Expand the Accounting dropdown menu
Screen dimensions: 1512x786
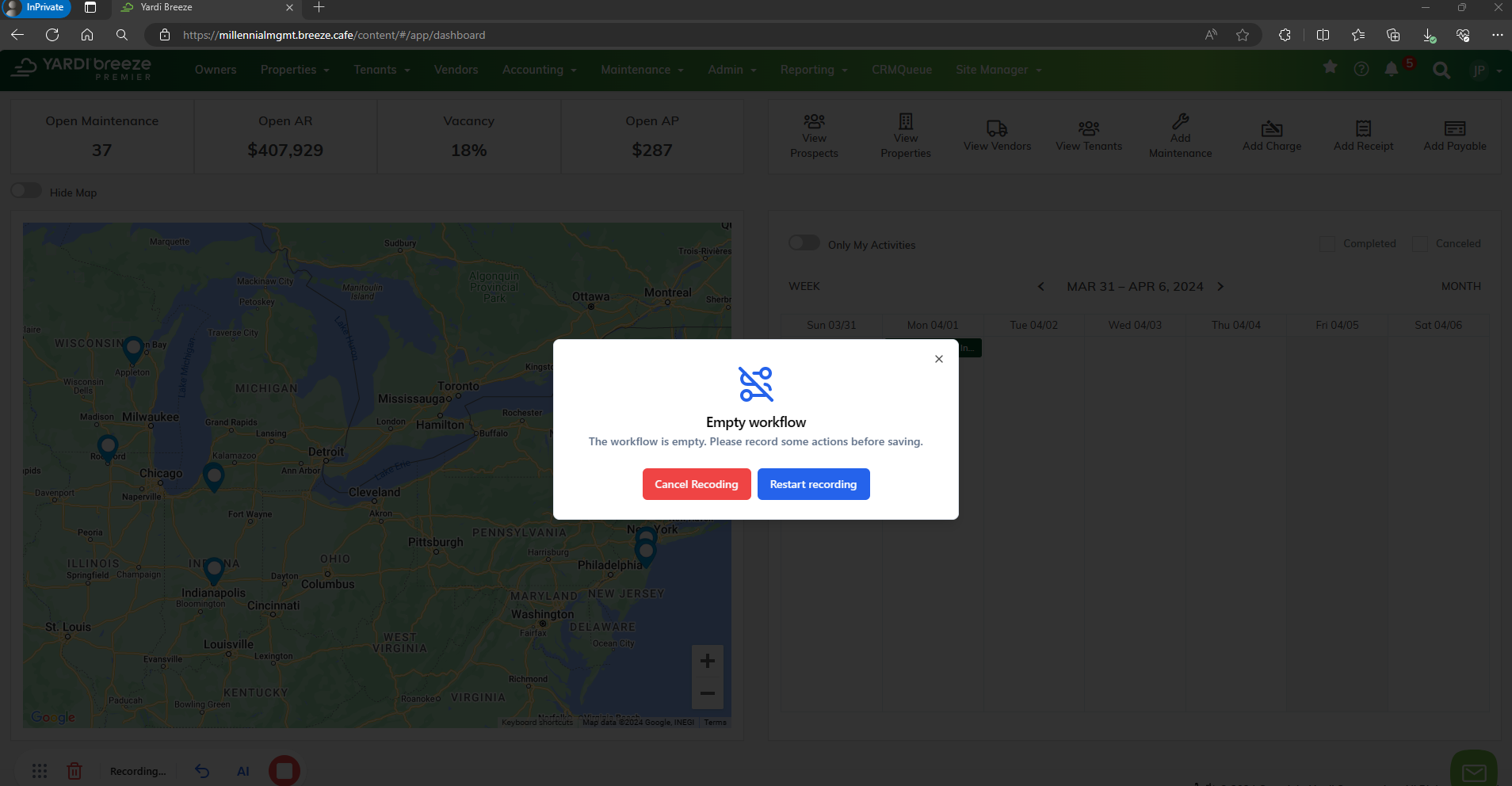(539, 70)
